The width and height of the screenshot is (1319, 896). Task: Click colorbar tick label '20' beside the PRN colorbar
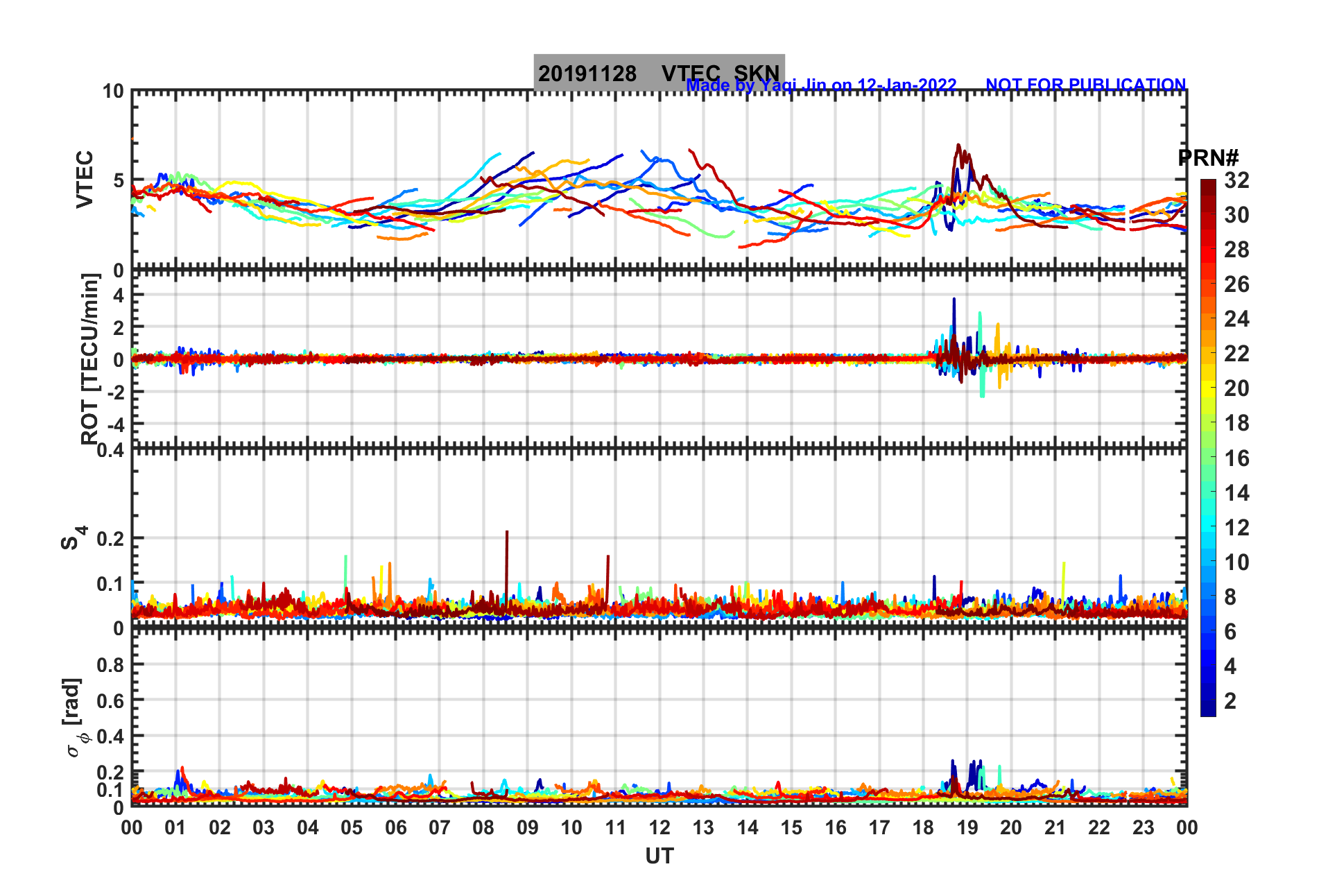1236,388
